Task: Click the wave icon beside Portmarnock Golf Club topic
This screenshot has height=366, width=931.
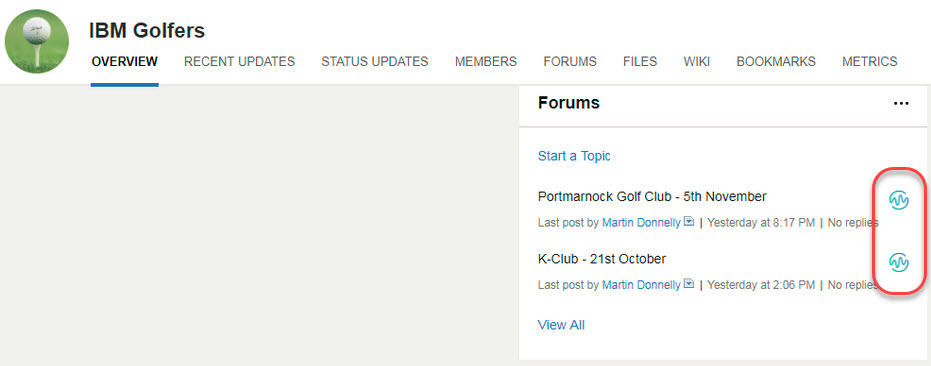Action: pyautogui.click(x=899, y=201)
